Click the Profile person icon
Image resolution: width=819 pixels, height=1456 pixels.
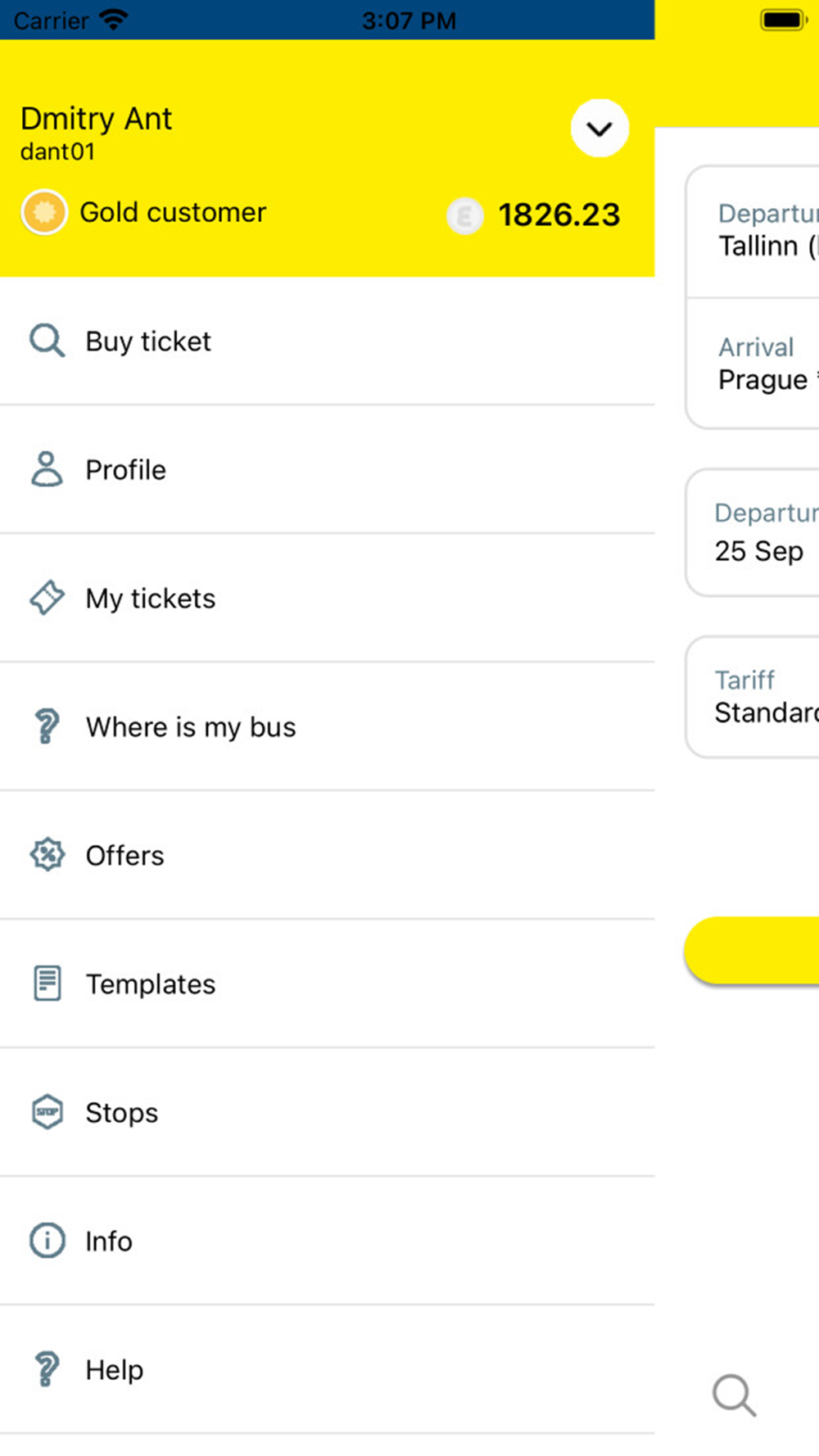pos(47,469)
